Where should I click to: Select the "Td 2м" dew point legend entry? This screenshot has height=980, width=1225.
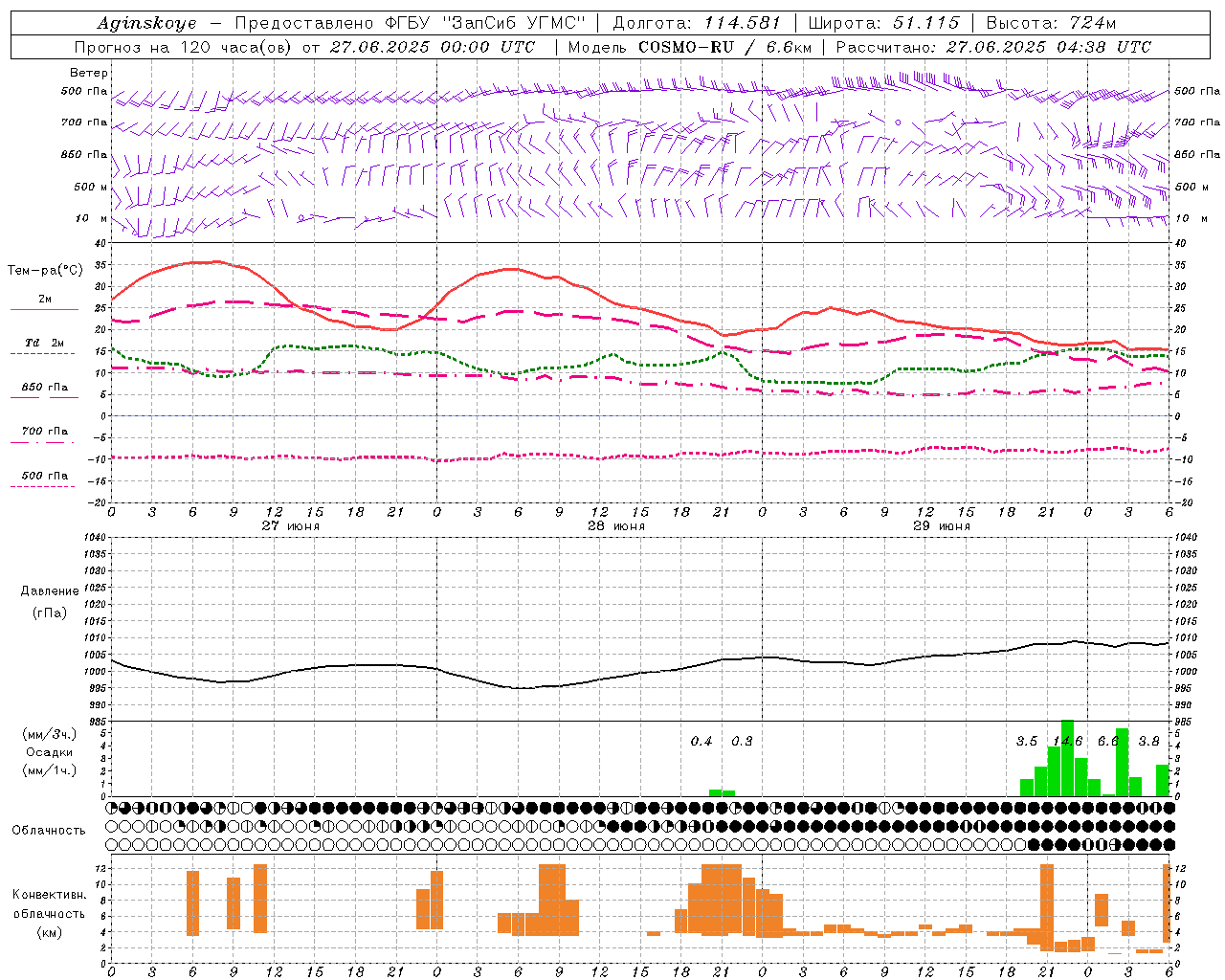[x=44, y=343]
